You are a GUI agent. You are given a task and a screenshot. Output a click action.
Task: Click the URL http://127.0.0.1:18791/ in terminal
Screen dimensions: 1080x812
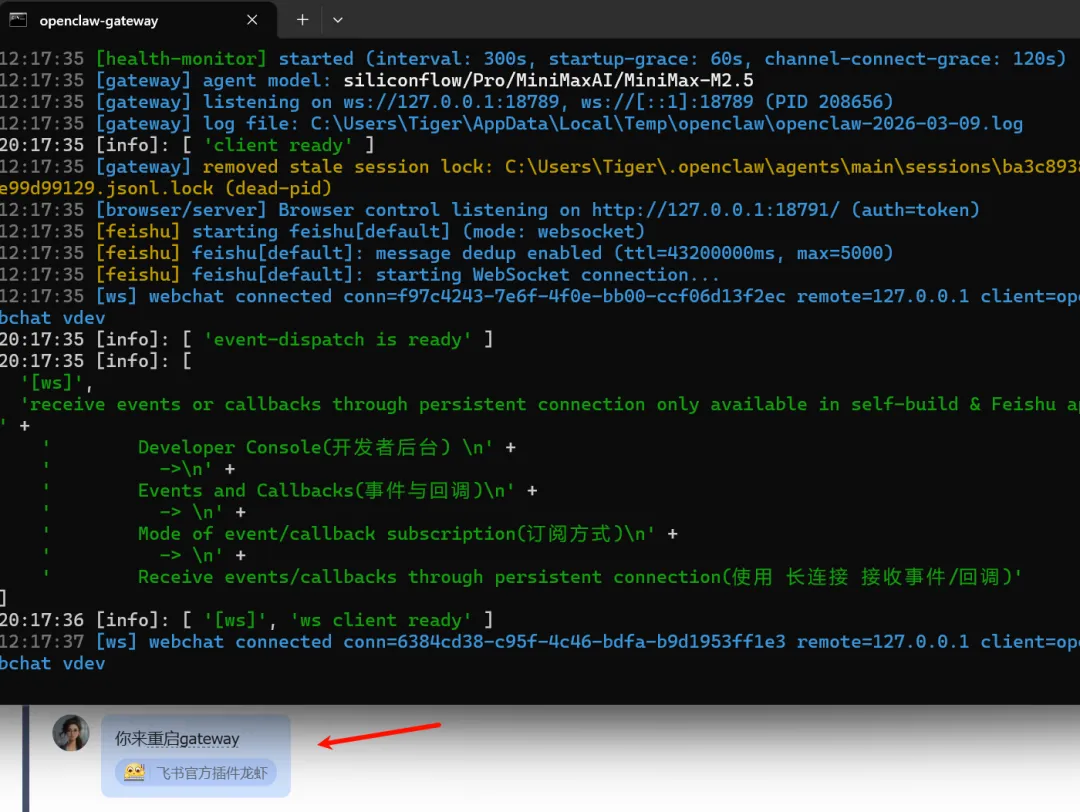(716, 210)
